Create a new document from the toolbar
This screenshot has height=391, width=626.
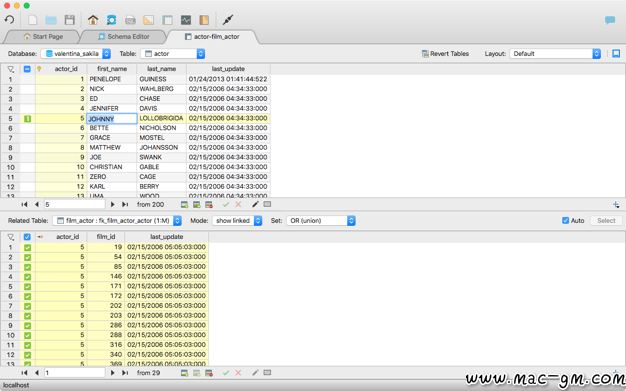click(x=32, y=20)
